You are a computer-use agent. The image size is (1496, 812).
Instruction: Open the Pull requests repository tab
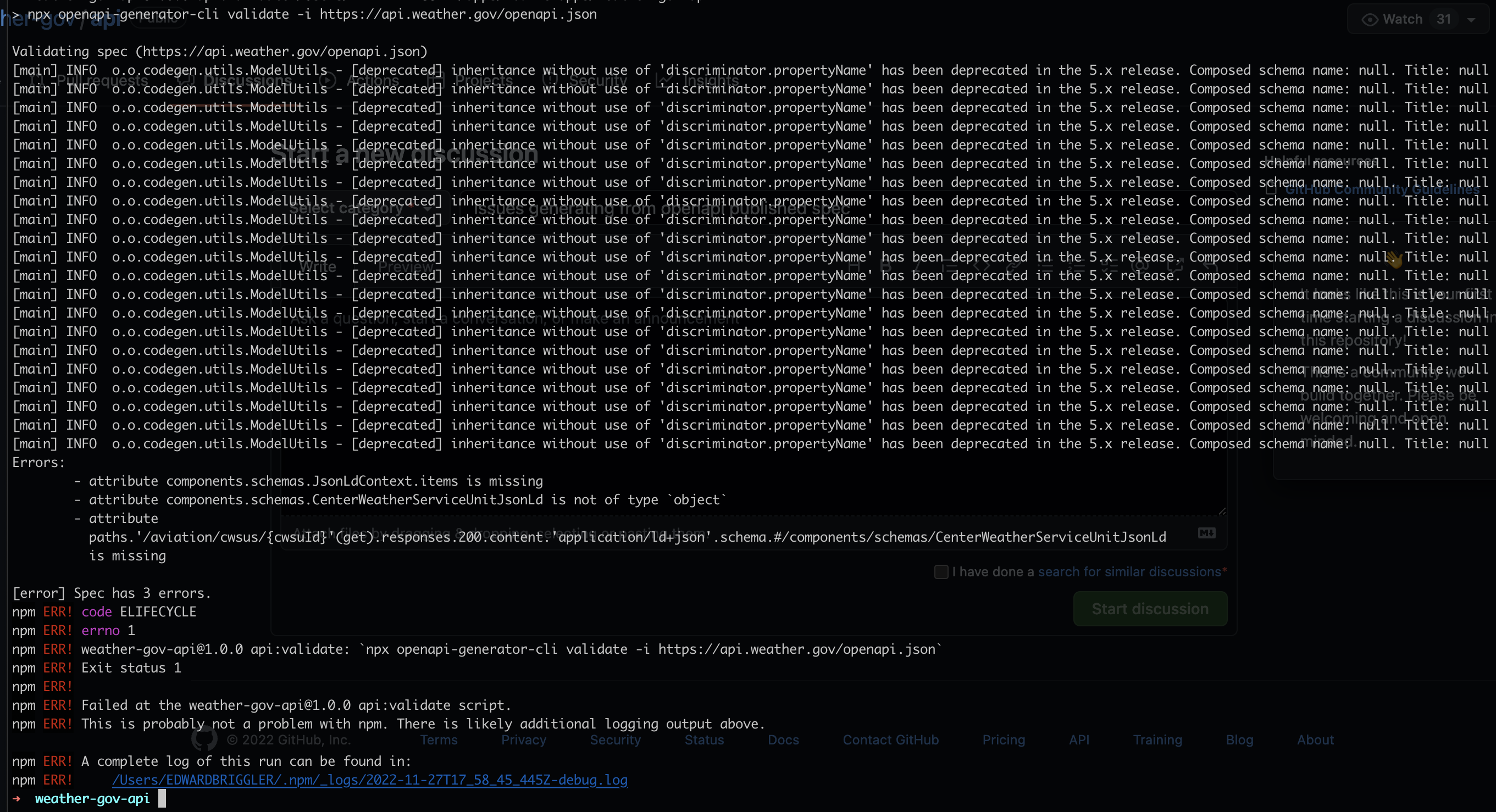click(90, 80)
